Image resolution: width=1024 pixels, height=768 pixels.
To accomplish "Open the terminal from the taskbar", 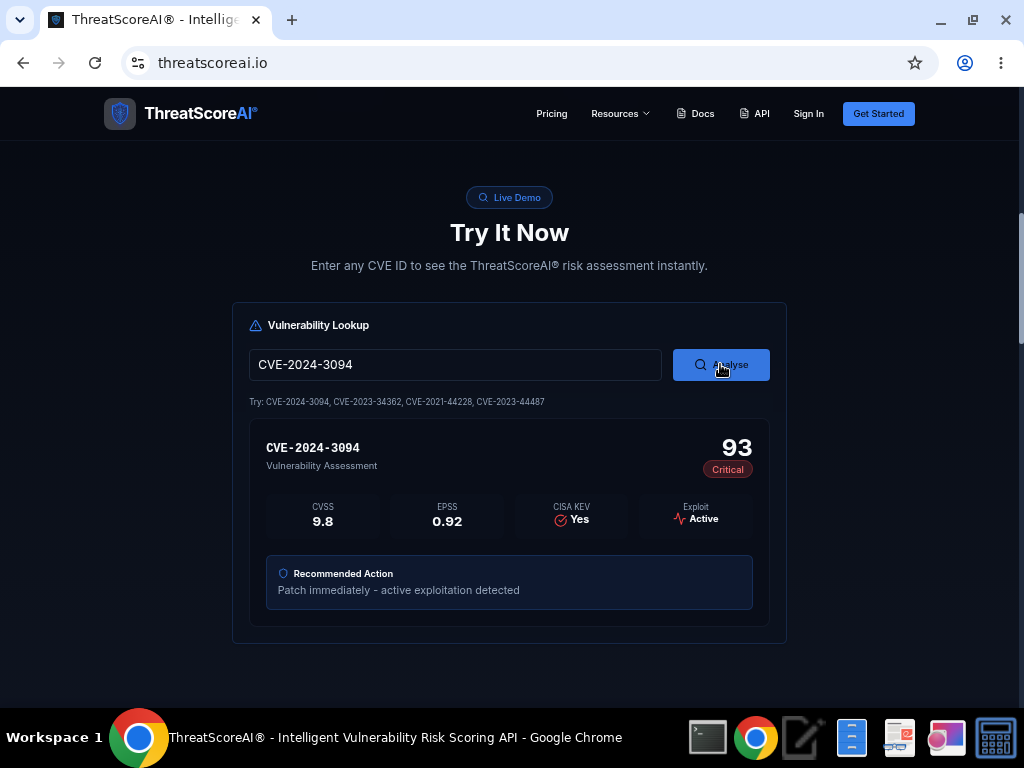I will (x=708, y=738).
